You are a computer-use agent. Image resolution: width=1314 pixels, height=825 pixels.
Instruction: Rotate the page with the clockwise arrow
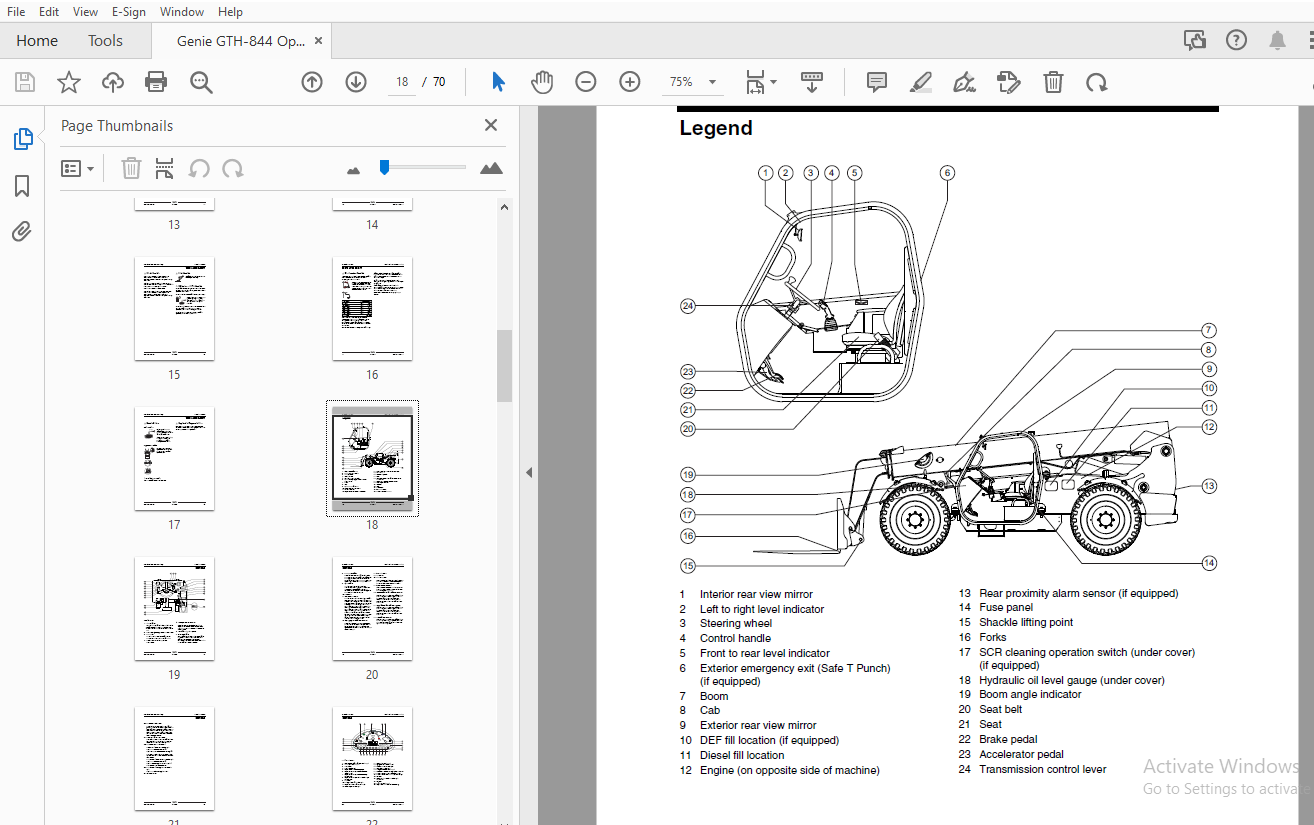(1097, 82)
